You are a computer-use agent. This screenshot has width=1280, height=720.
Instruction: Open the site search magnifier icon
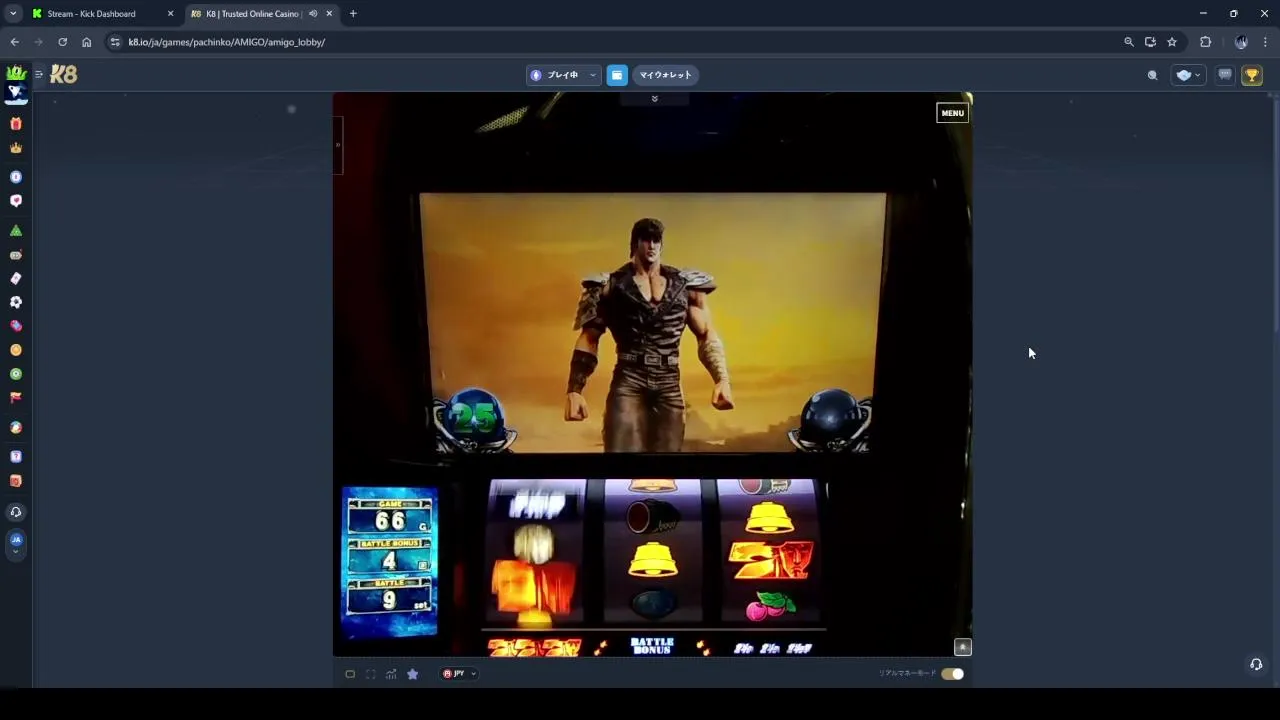[x=1152, y=75]
